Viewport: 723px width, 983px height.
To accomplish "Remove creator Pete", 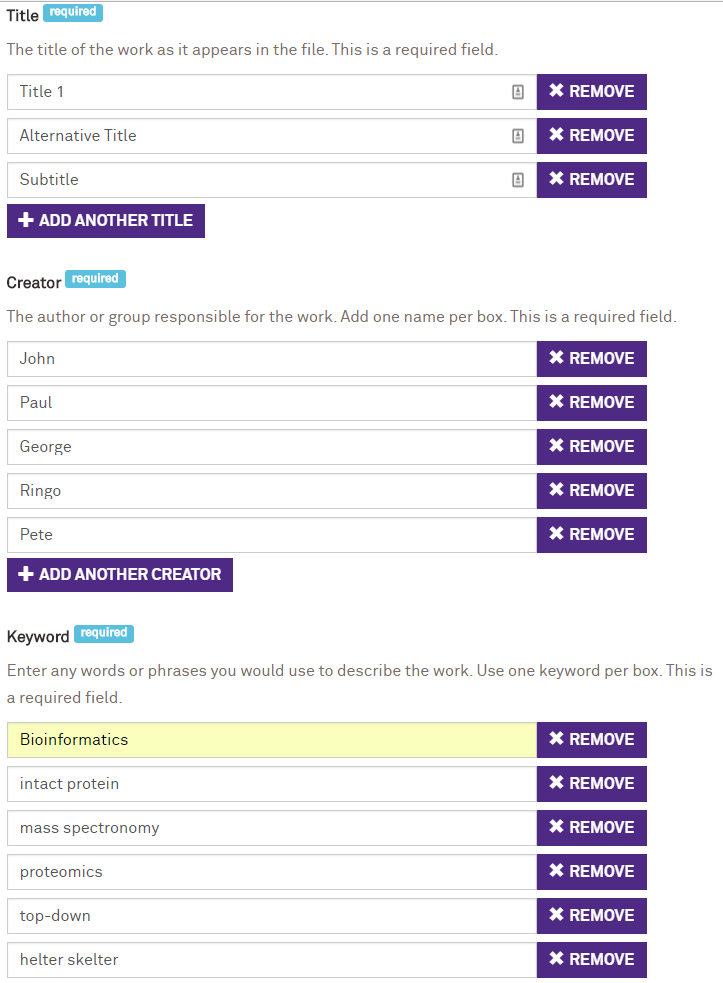I will pos(591,535).
